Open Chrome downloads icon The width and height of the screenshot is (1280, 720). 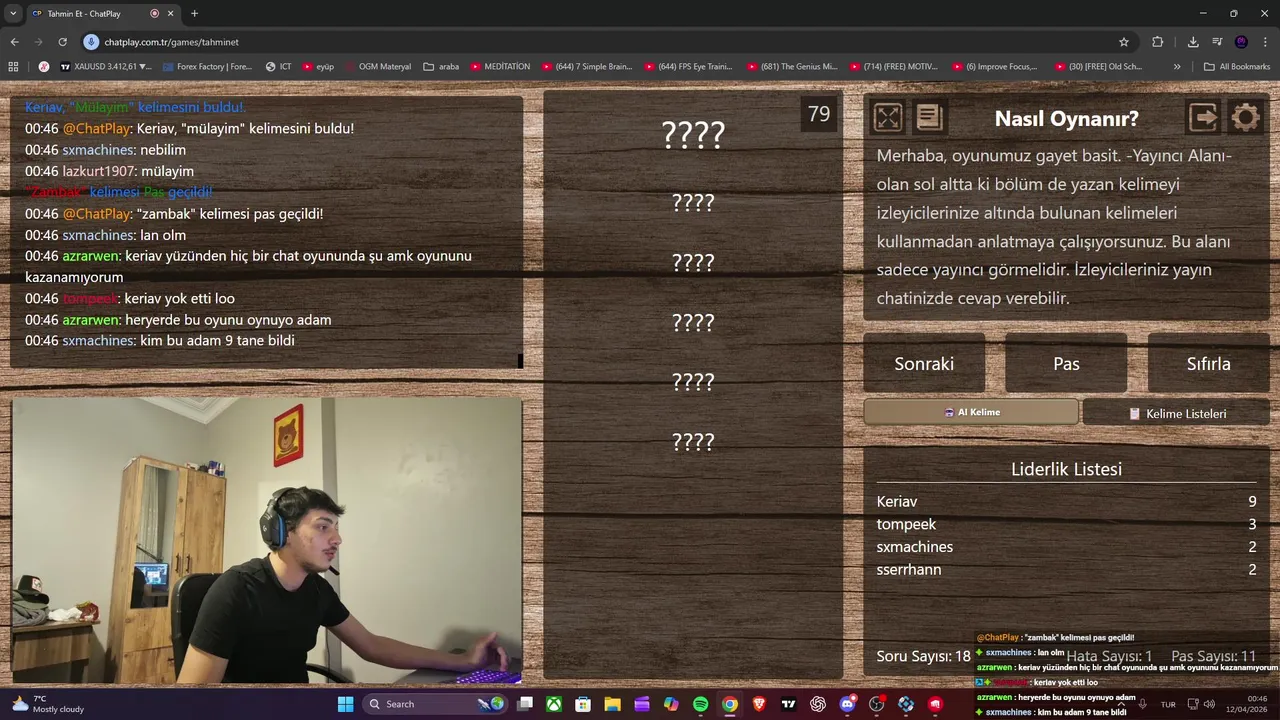[1193, 42]
